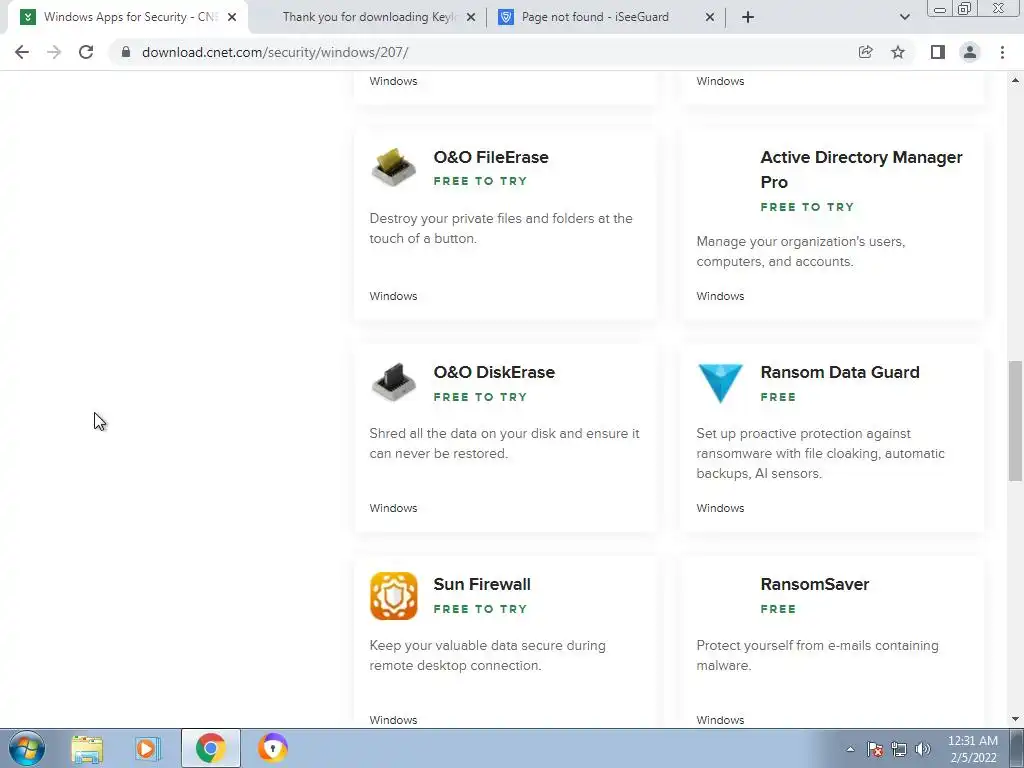The width and height of the screenshot is (1024, 768).
Task: Click FREE TO TRY under Sun Firewall
Action: click(x=480, y=609)
